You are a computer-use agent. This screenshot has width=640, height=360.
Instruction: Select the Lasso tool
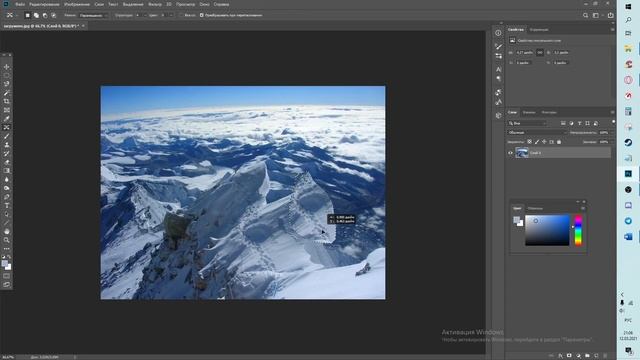pyautogui.click(x=7, y=84)
